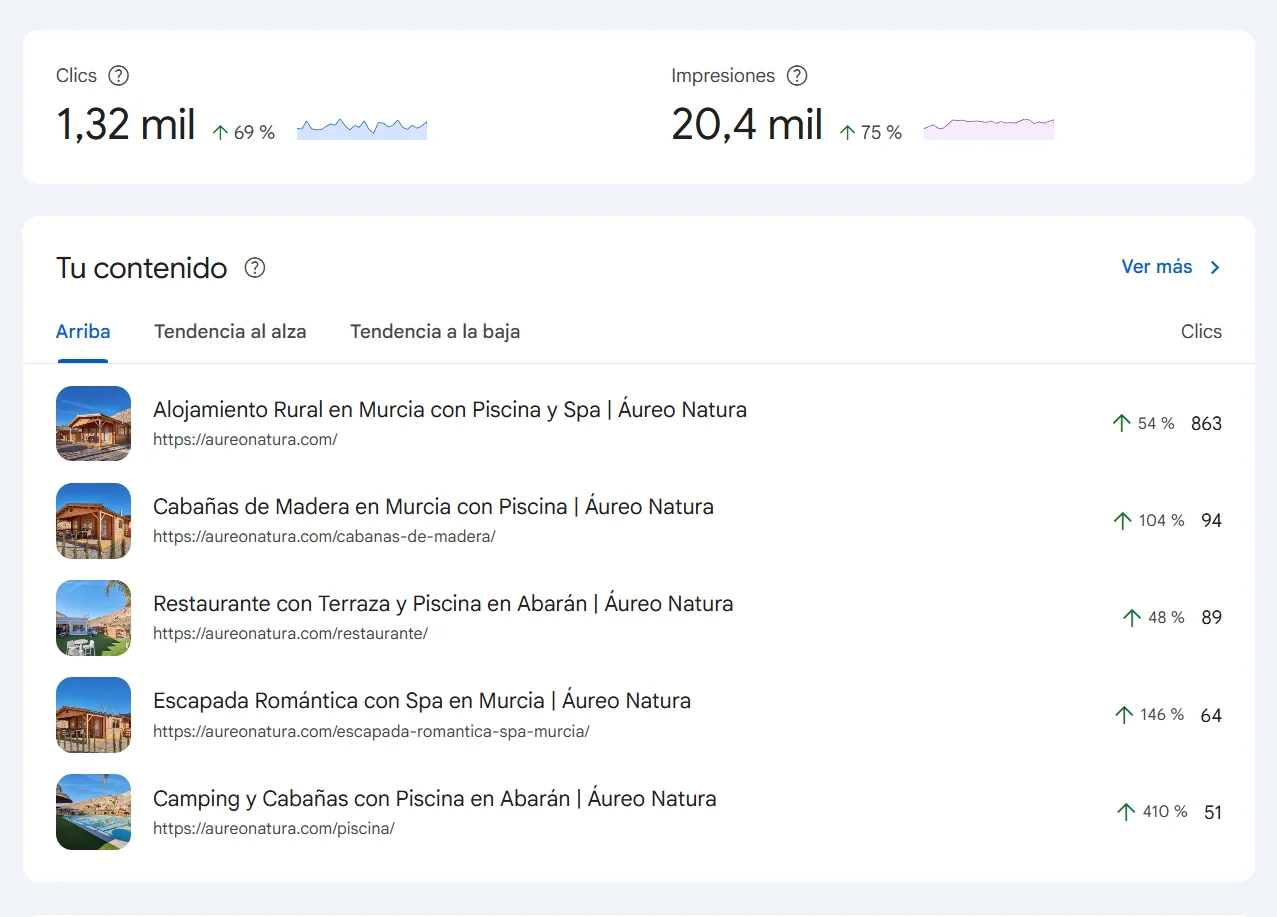
Task: Click the Tu contenido heading
Action: click(x=142, y=268)
